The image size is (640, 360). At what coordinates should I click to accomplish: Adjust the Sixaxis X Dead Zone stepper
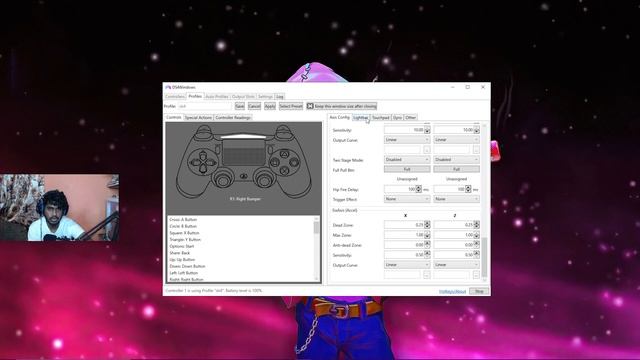427,225
